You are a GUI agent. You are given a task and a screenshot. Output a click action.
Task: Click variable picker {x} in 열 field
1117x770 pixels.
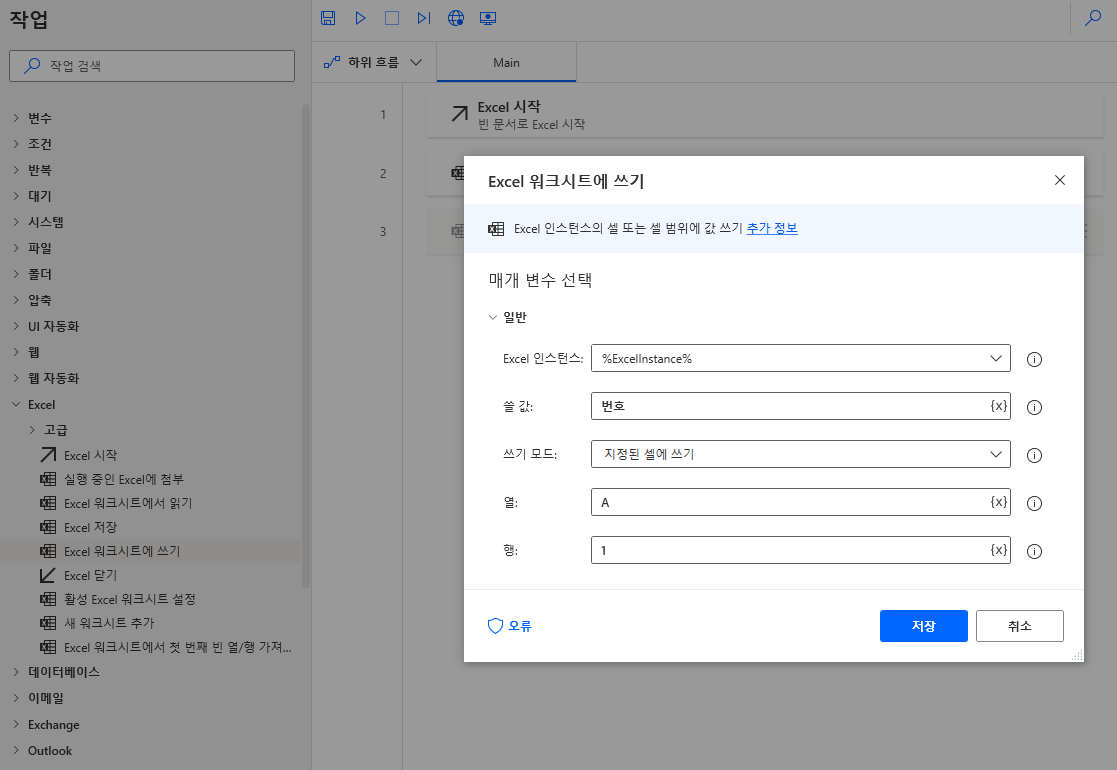pos(998,502)
